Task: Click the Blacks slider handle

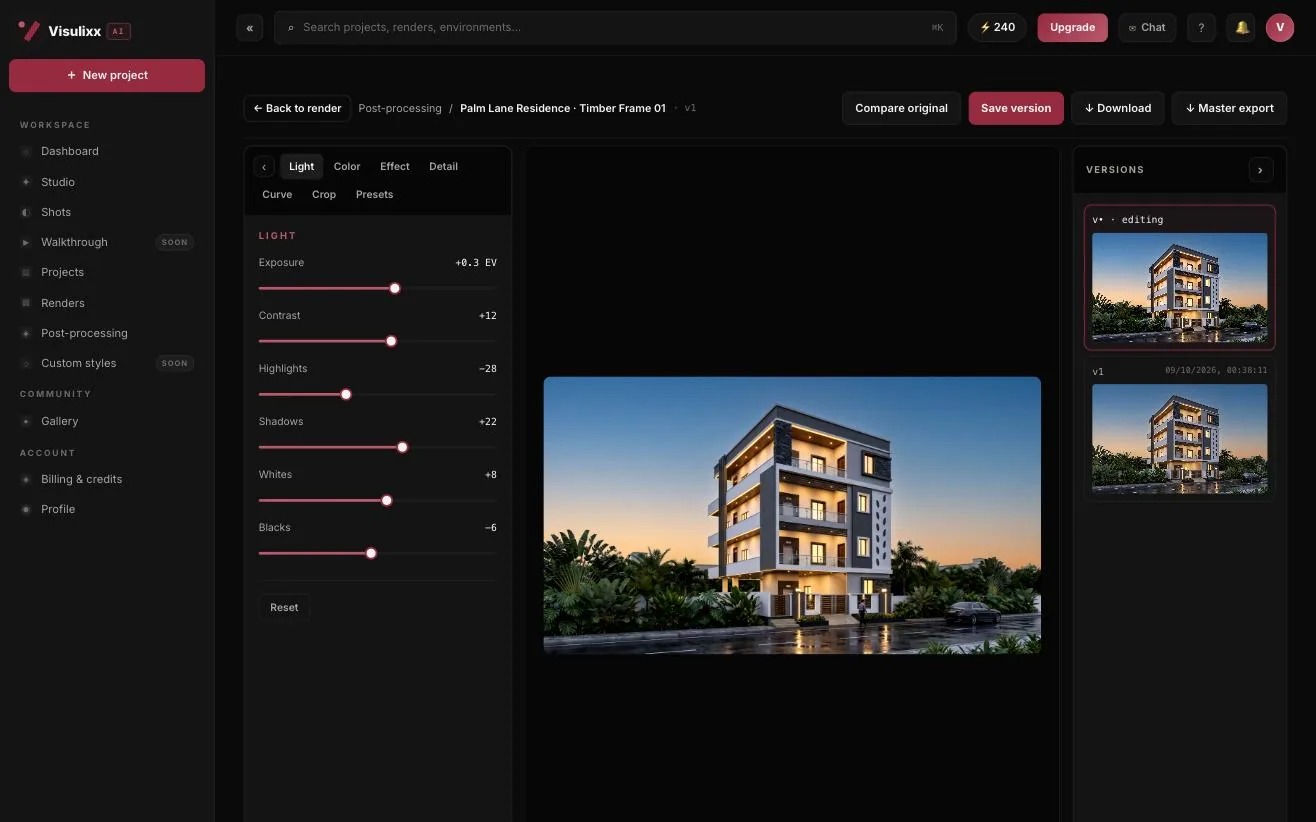Action: tap(371, 553)
